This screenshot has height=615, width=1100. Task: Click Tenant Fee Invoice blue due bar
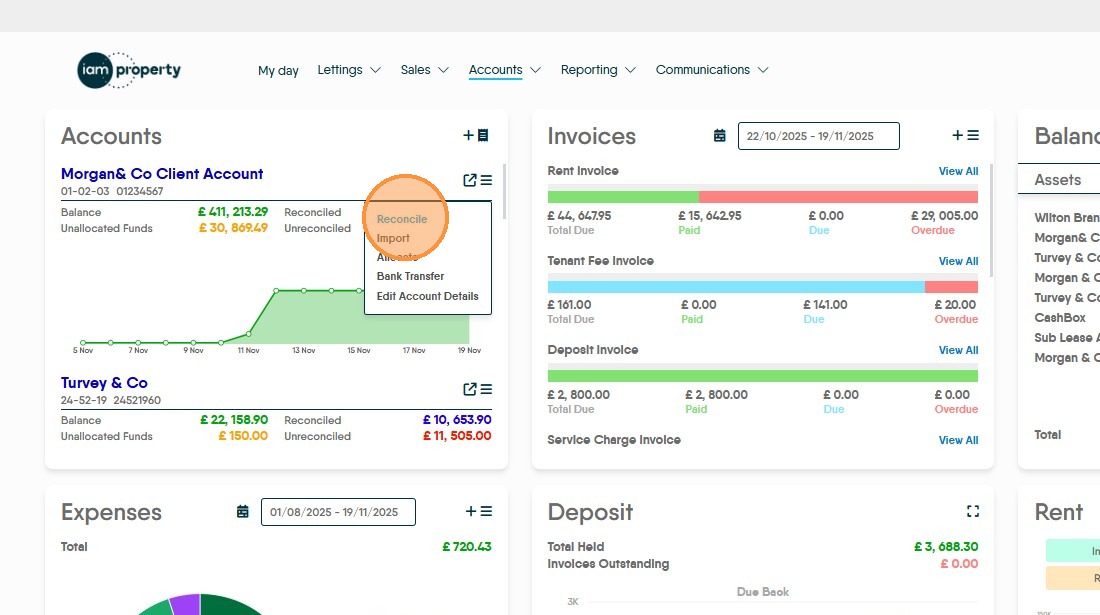pyautogui.click(x=736, y=286)
